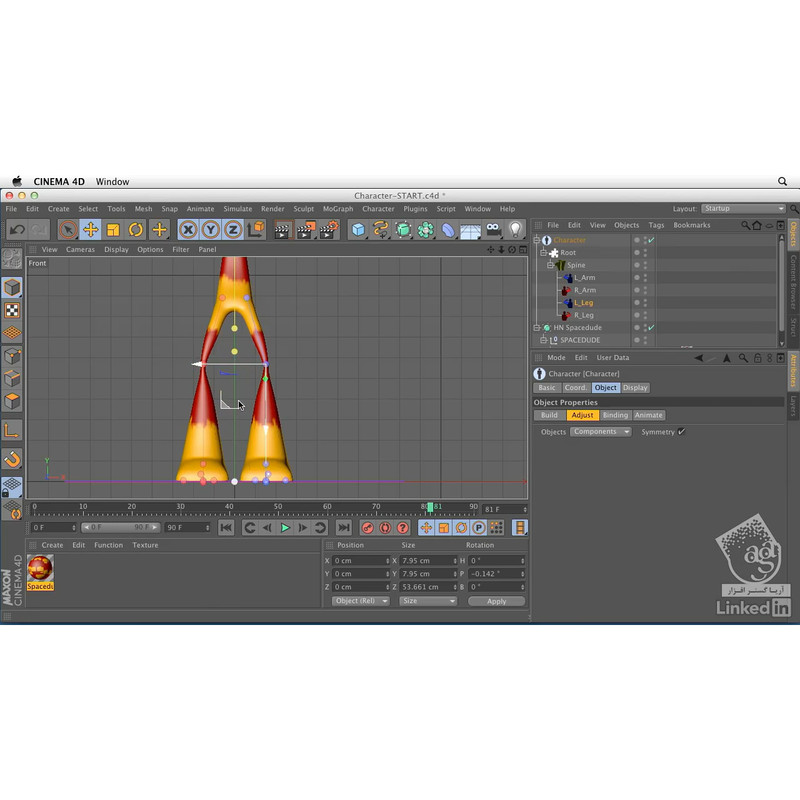Image resolution: width=800 pixels, height=800 pixels.
Task: Open the MoGraph menu
Action: pos(338,209)
